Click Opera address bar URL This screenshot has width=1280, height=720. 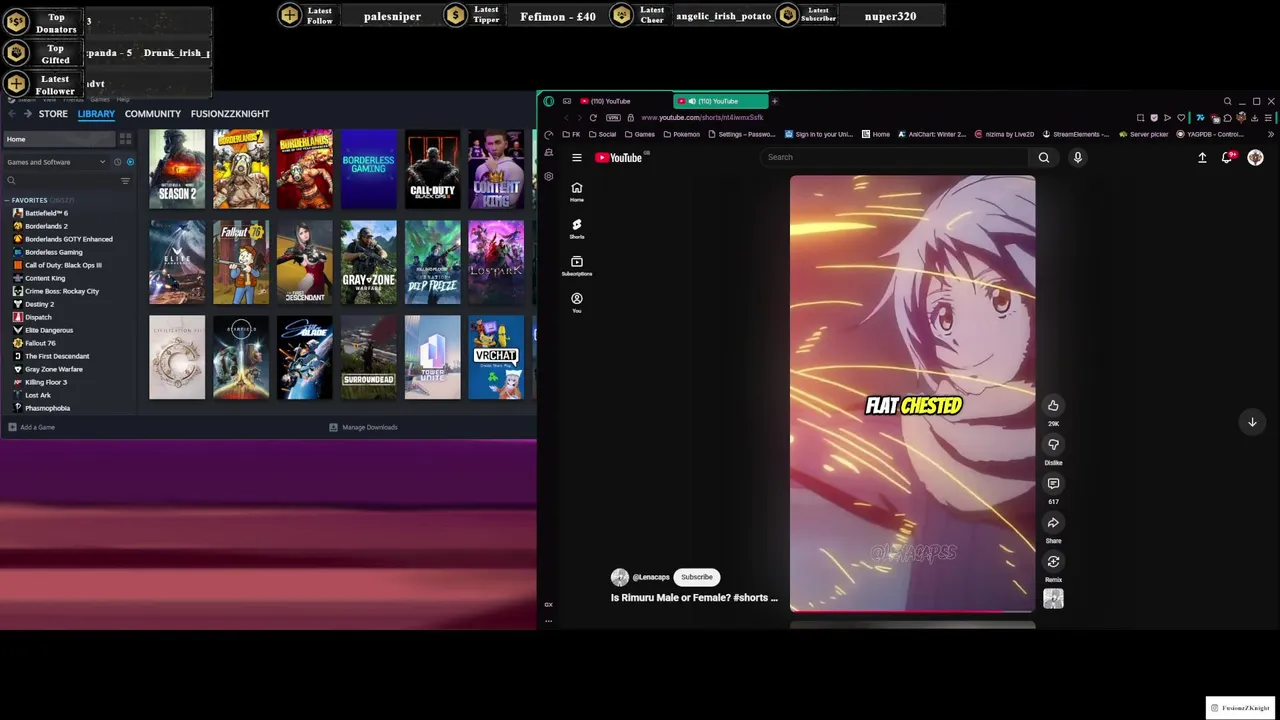[702, 117]
